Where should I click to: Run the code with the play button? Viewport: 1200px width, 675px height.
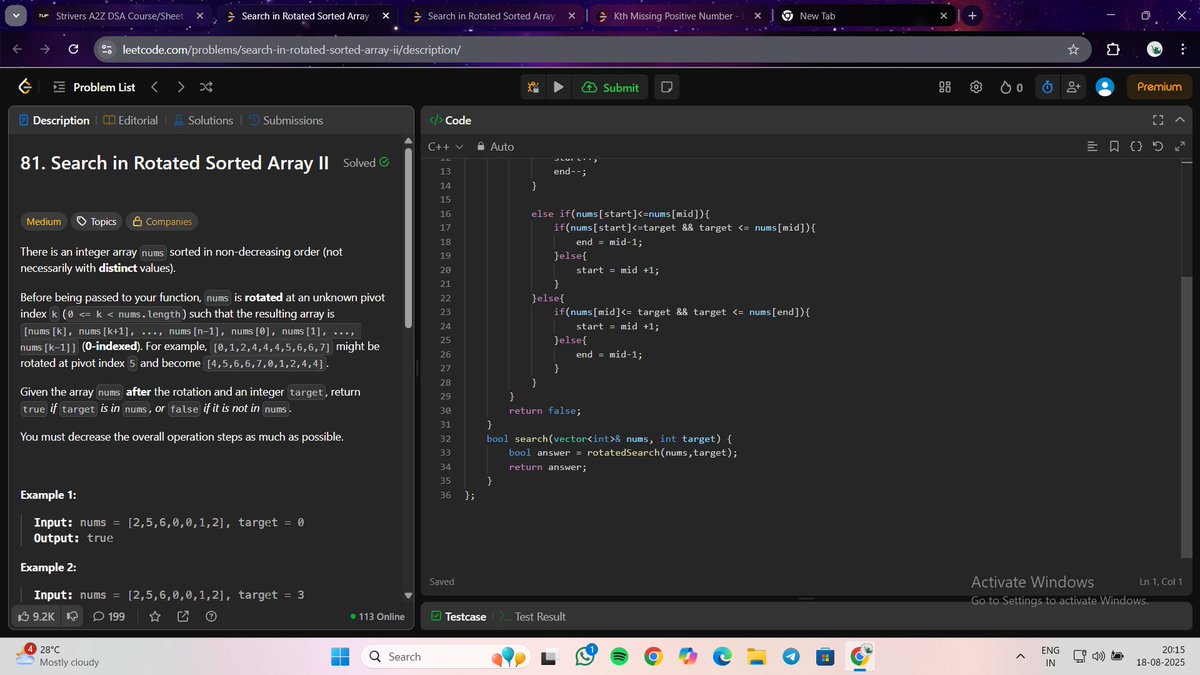click(x=558, y=88)
